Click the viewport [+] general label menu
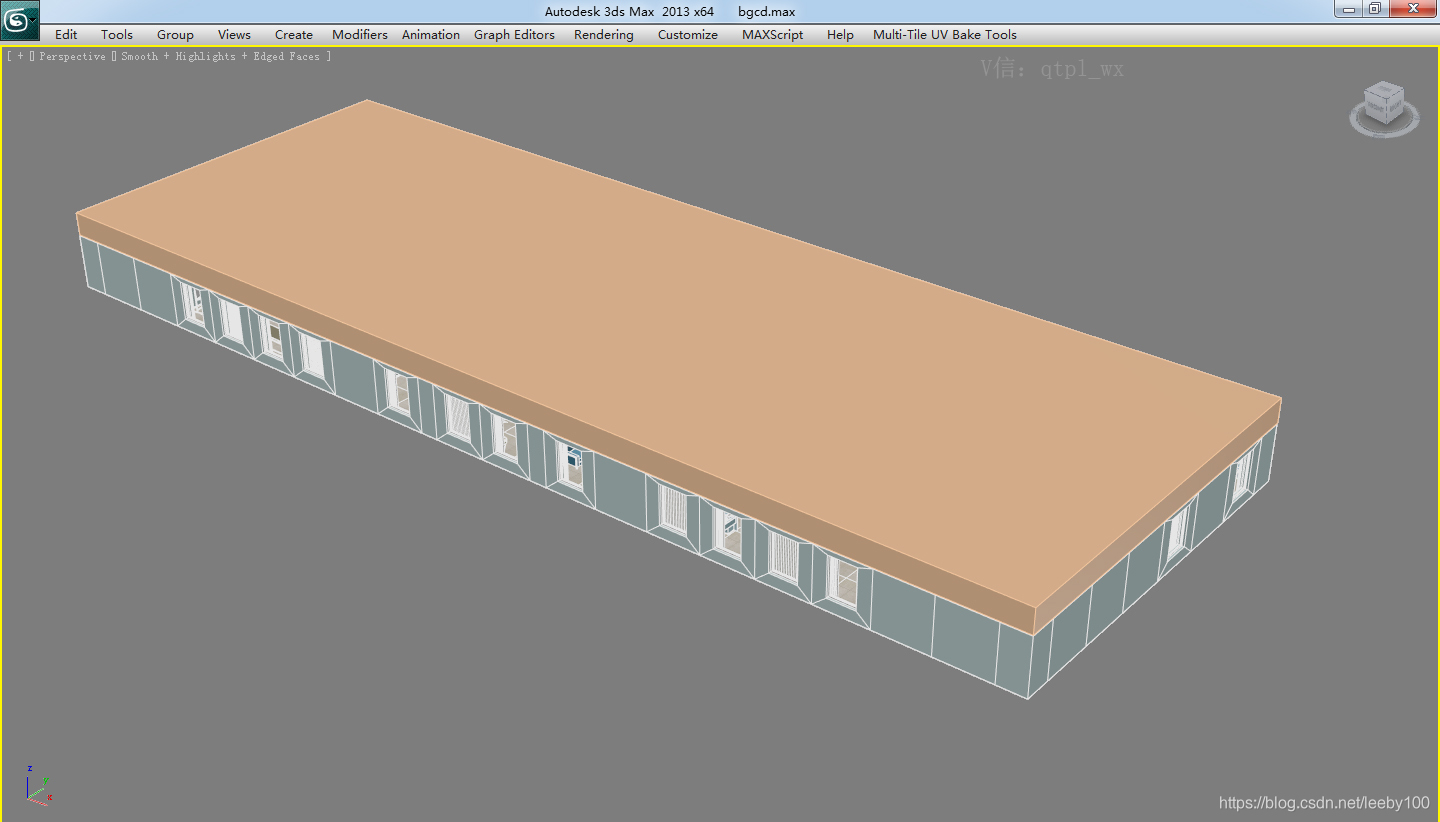Screen dimensions: 1440x822 click(19, 57)
